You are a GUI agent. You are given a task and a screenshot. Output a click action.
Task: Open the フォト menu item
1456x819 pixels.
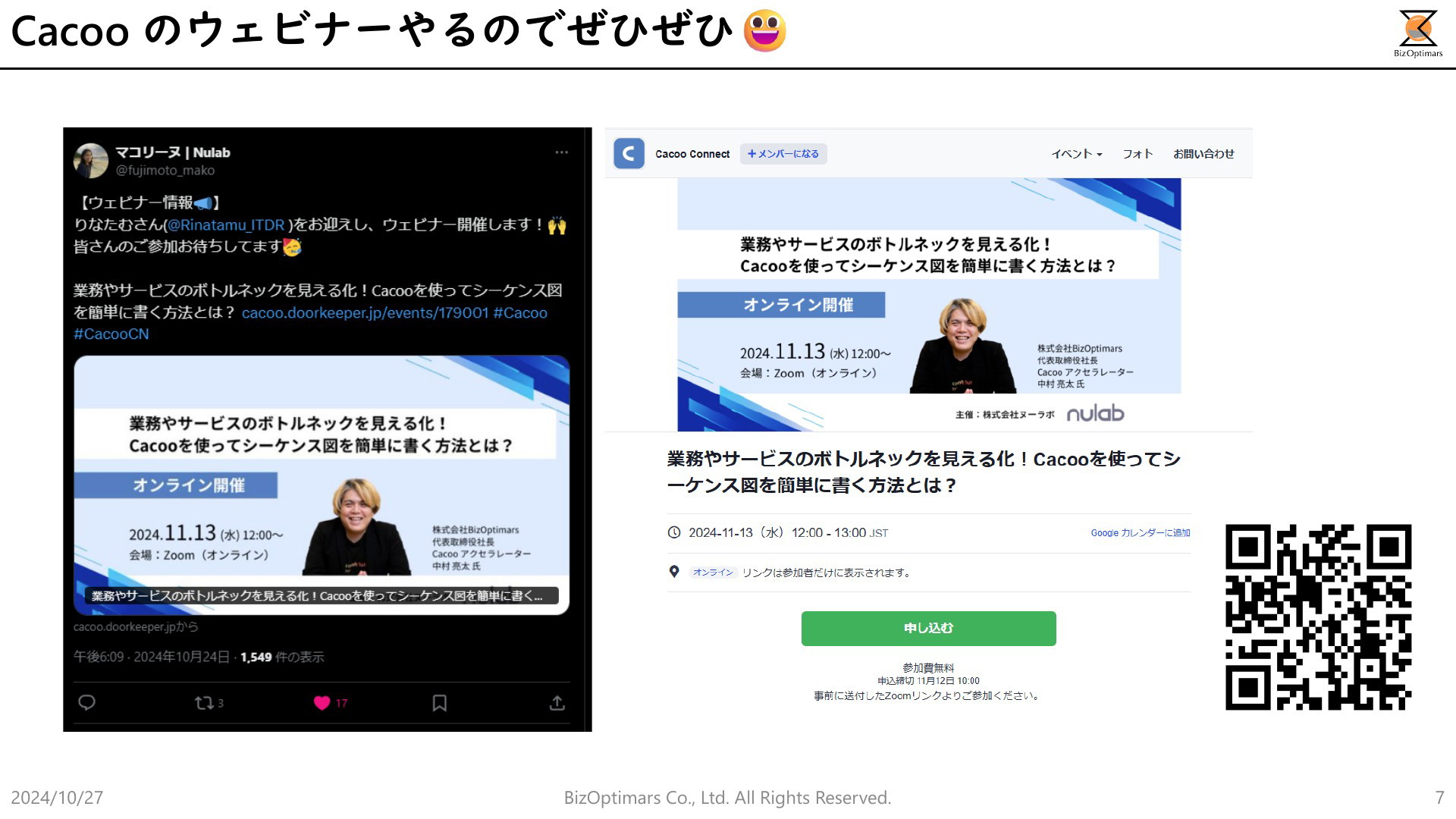pyautogui.click(x=1137, y=154)
